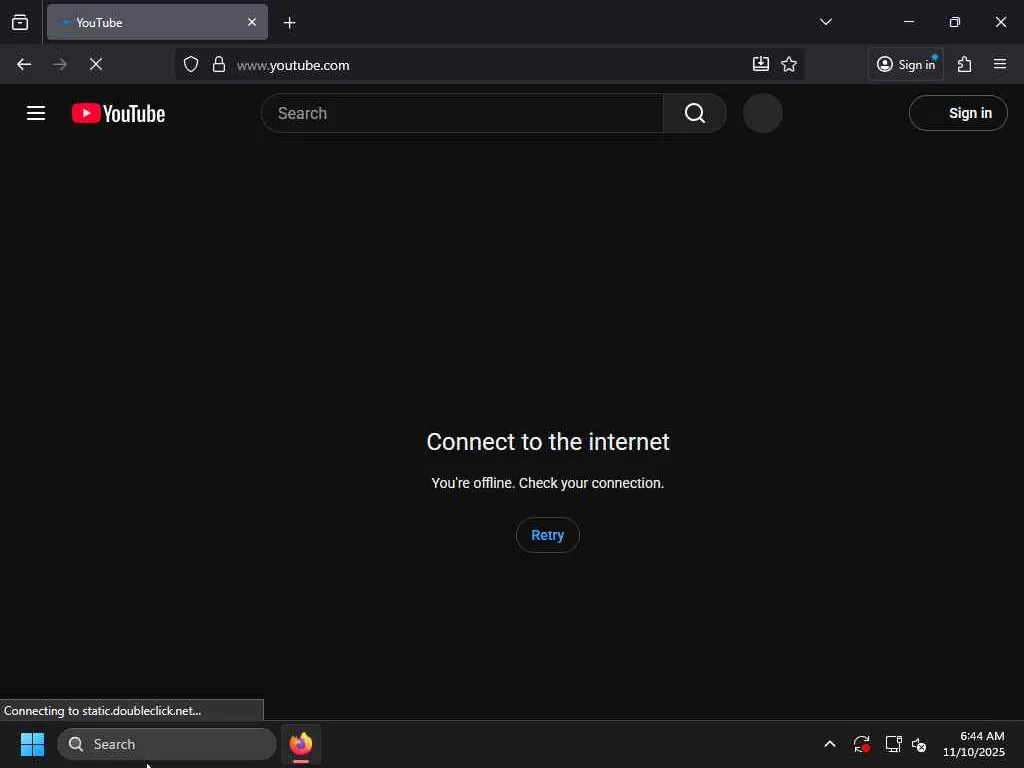The height and width of the screenshot is (768, 1024).
Task: Open Firefox View recent browsing icon
Action: pyautogui.click(x=20, y=22)
